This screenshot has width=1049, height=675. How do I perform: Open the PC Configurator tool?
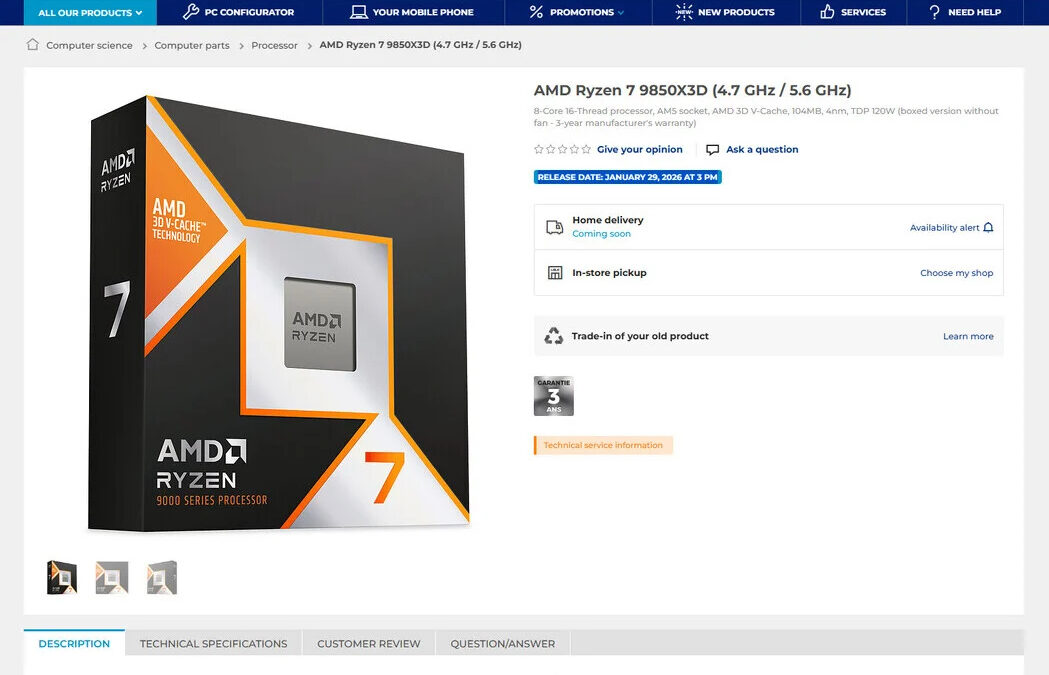[x=240, y=12]
